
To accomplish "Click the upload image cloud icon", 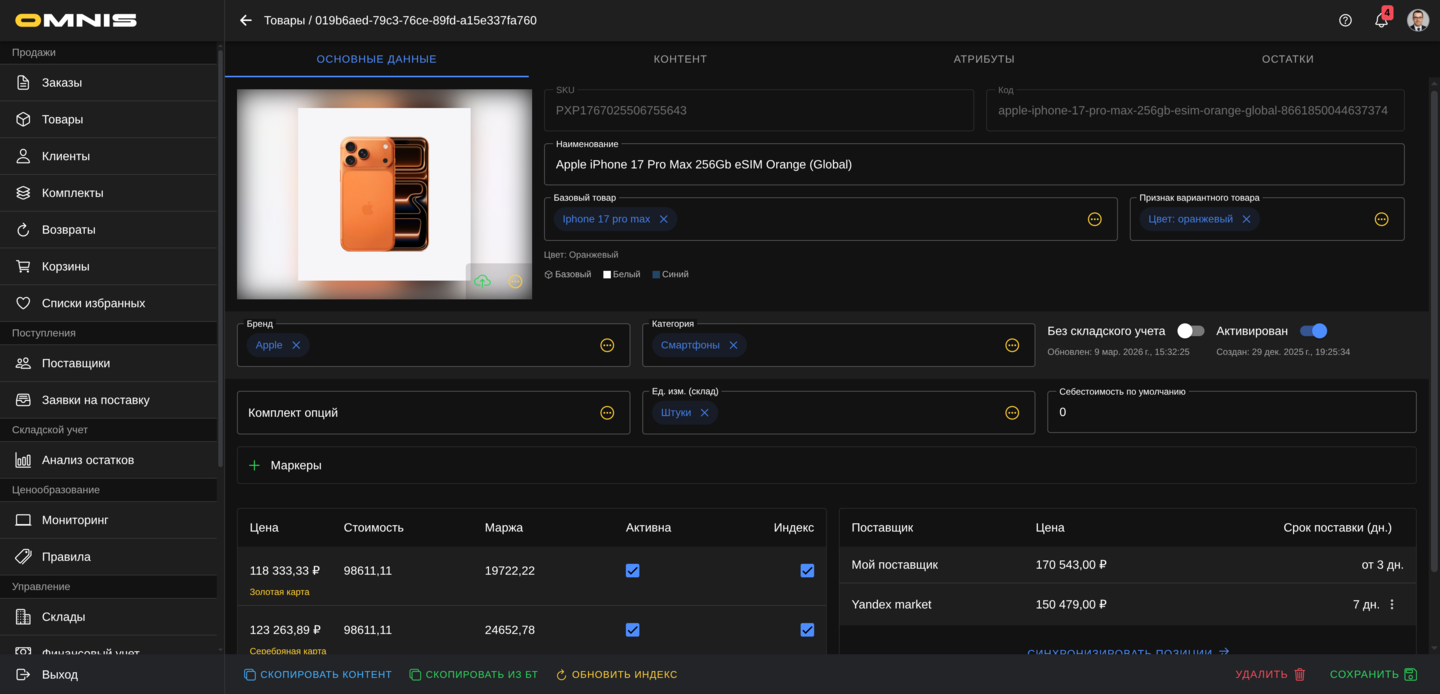I will click(482, 282).
